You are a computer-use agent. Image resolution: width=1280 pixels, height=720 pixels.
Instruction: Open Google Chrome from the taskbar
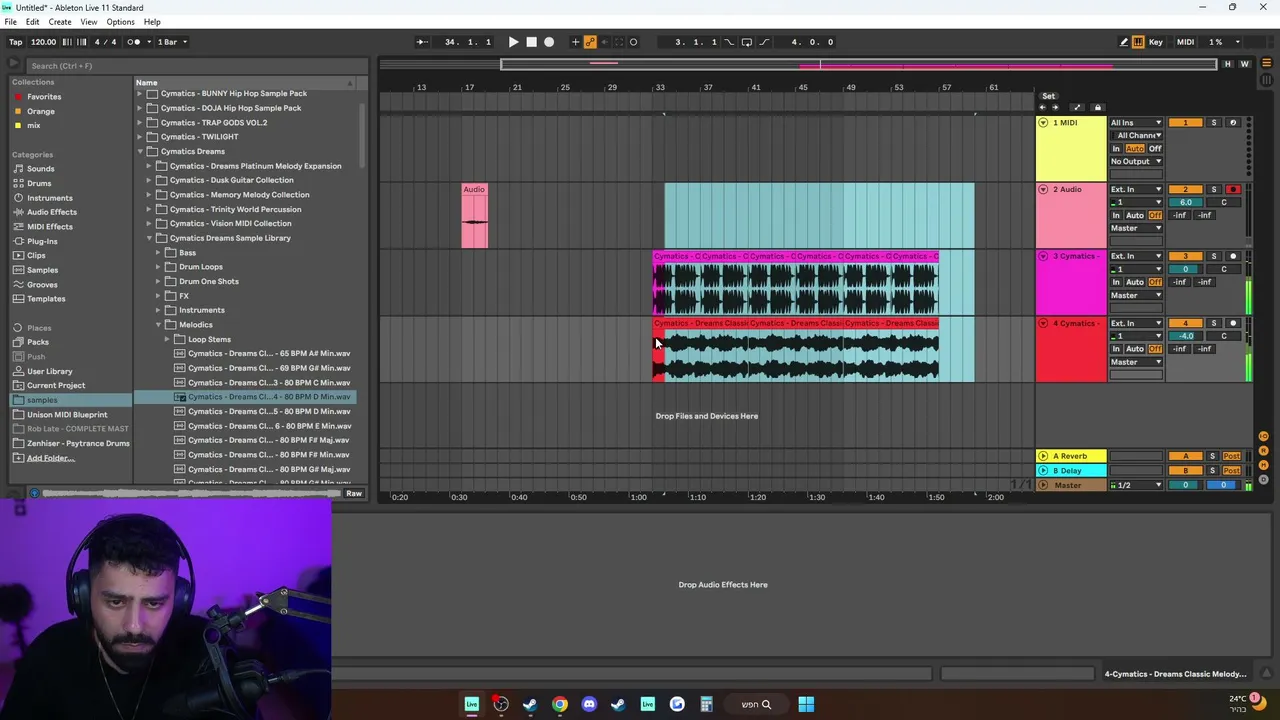click(560, 704)
